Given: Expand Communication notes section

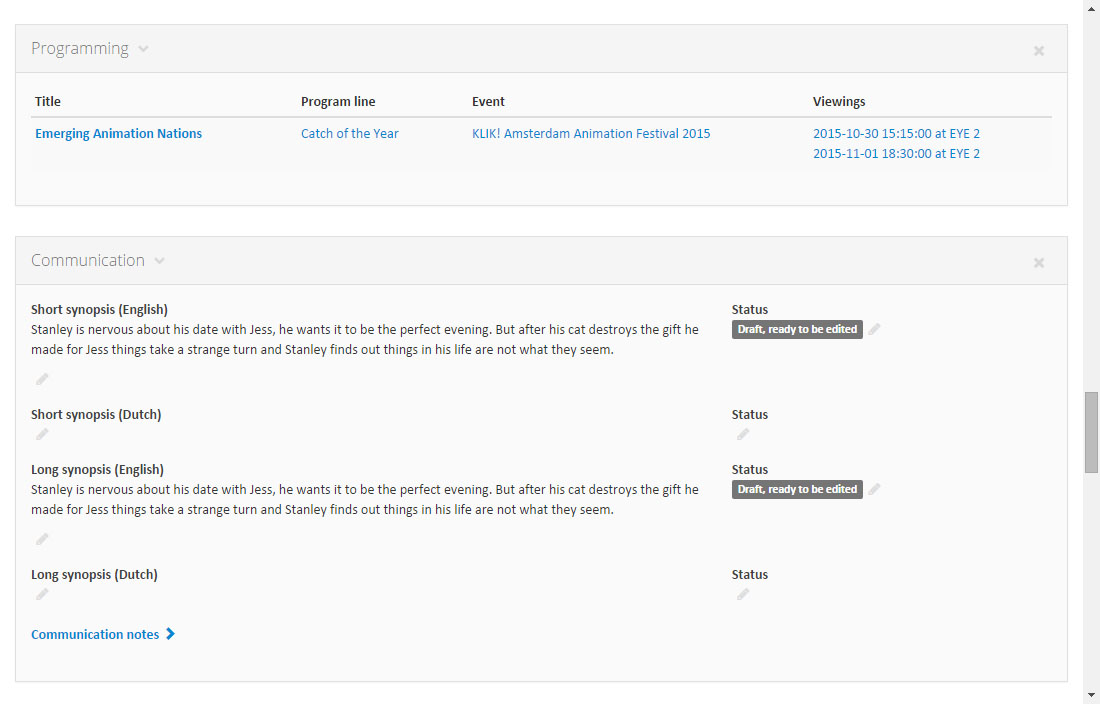Looking at the screenshot, I should coord(103,634).
